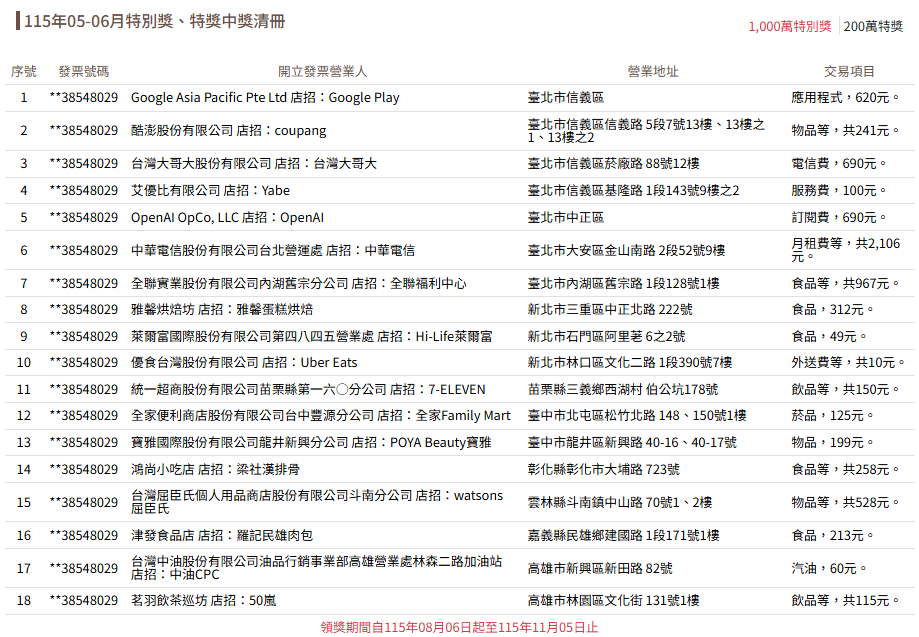Select the Google Play vendor entry

(265, 98)
